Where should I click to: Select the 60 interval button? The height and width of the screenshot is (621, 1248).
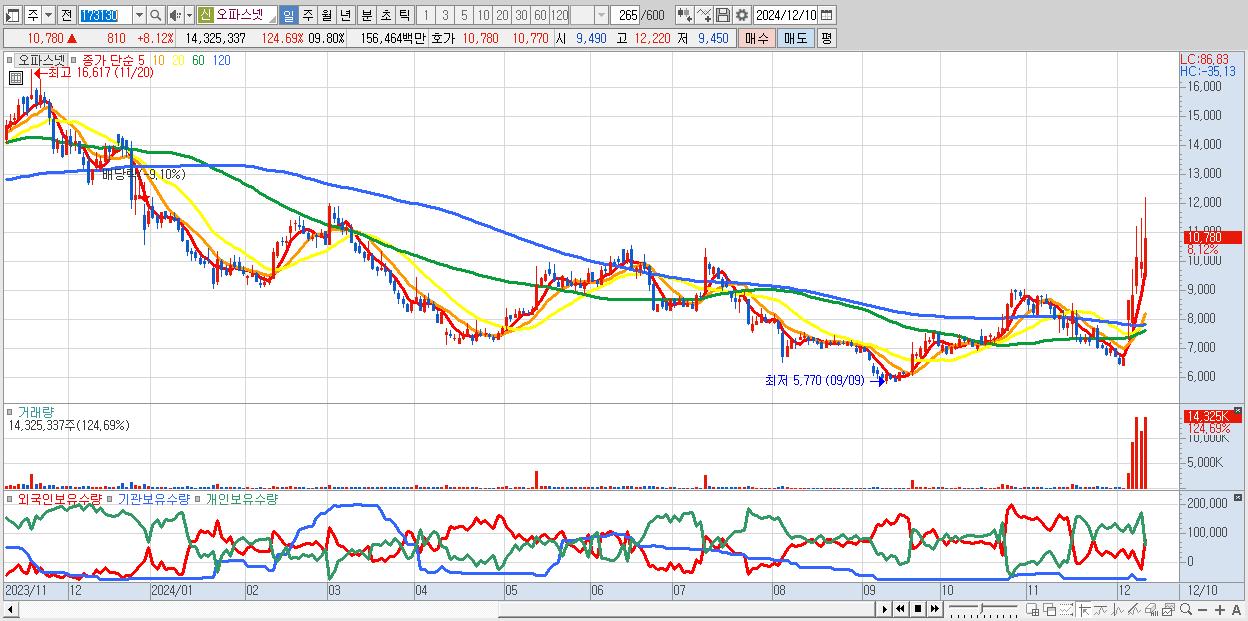(540, 15)
